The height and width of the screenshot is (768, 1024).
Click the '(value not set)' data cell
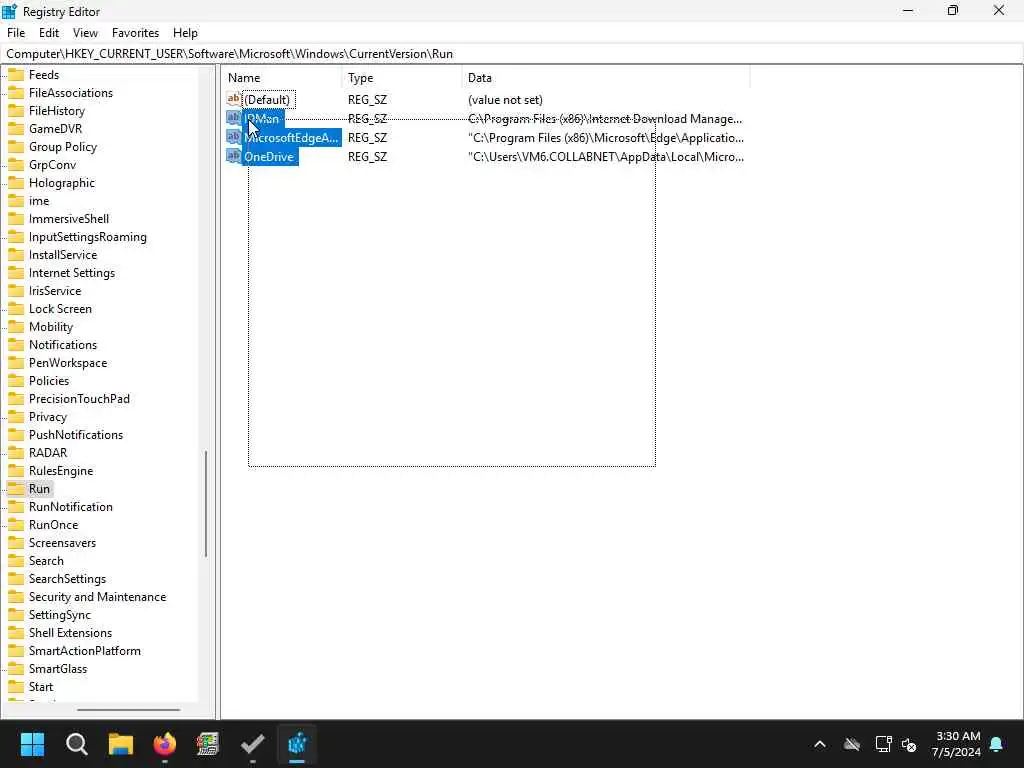(505, 100)
